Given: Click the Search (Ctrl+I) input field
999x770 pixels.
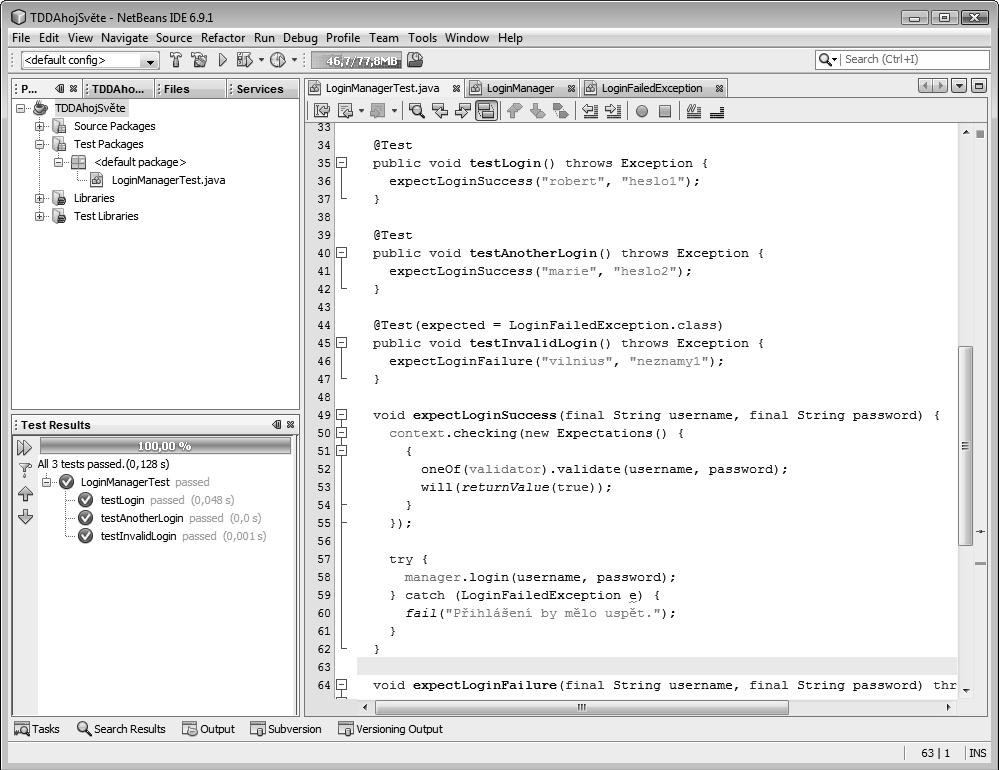Looking at the screenshot, I should pos(915,59).
